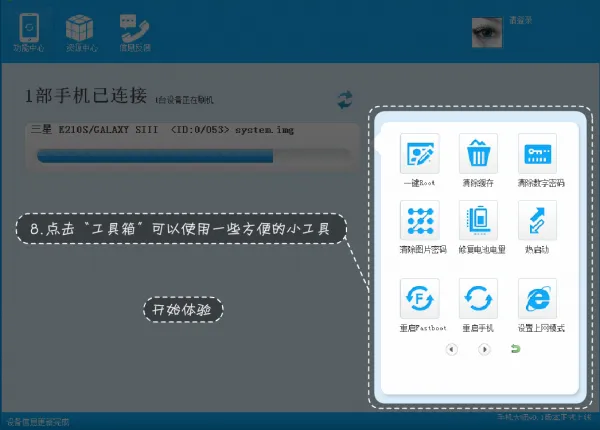This screenshot has width=600, height=430.
Task: Select the 清除缓存 trash icon
Action: pos(478,153)
